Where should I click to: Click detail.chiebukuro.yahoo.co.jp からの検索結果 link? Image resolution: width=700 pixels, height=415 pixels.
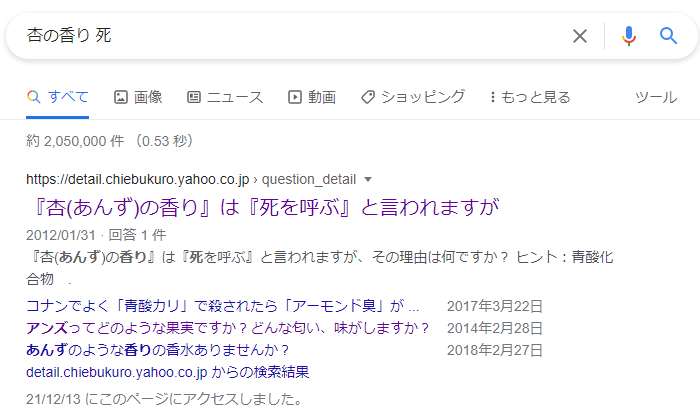coord(167,372)
